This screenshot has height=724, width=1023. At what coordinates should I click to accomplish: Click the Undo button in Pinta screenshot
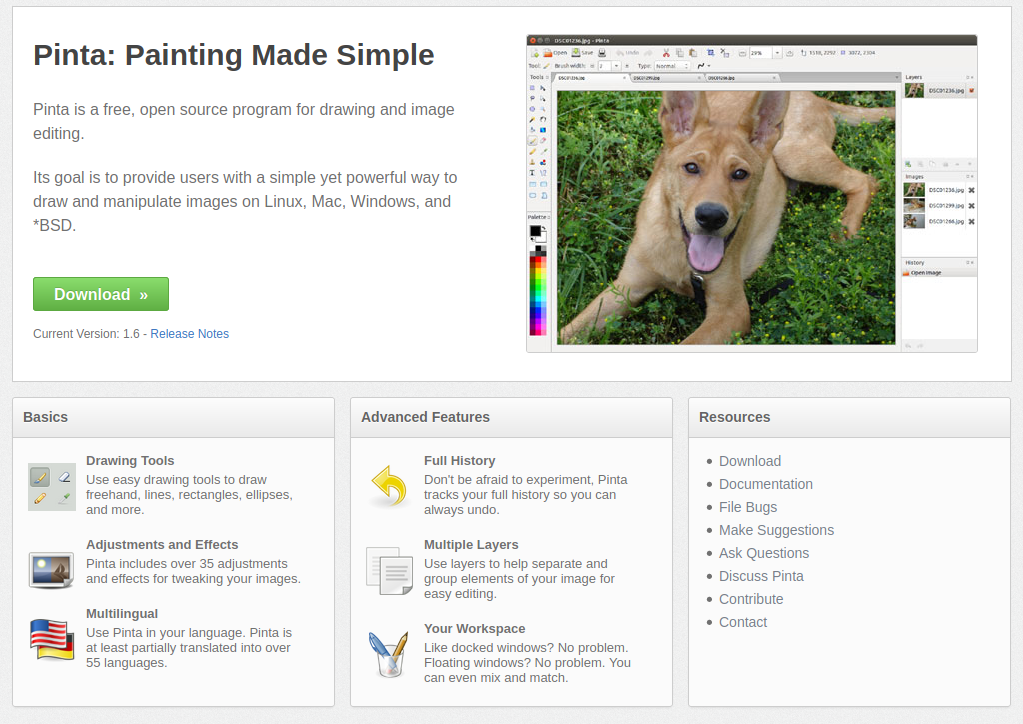(x=628, y=53)
